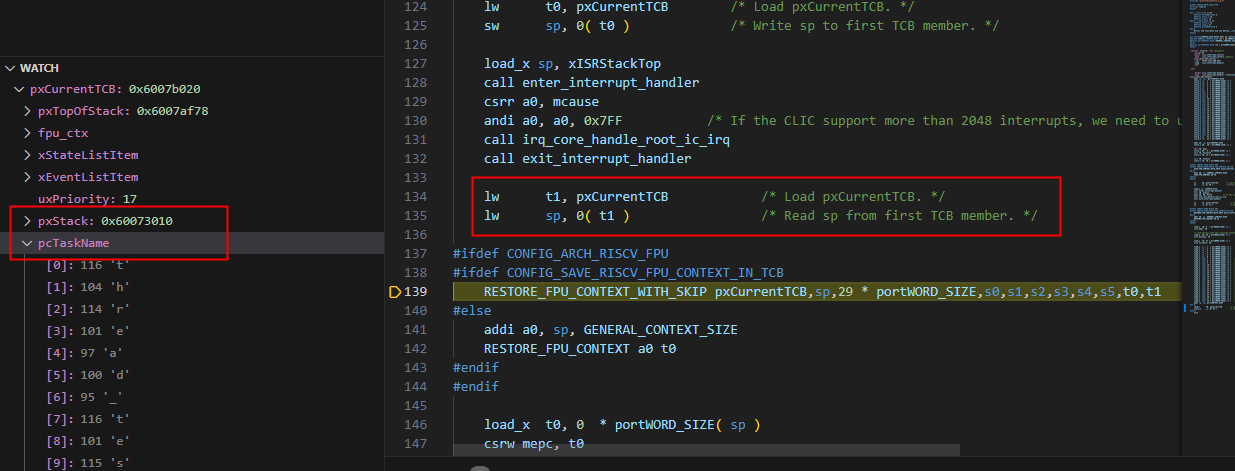
Task: Collapse the WATCH section header
Action: [11, 68]
